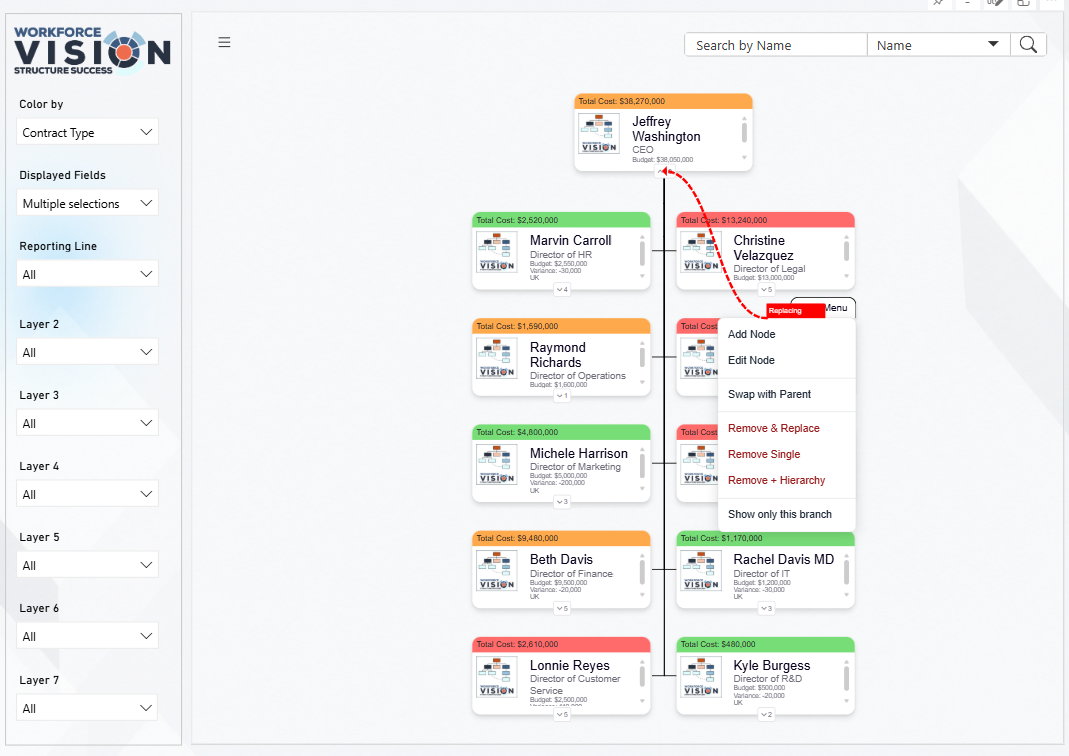Expand Marvin Carroll's 4 subordinates
Image resolution: width=1069 pixels, height=756 pixels.
pos(562,290)
